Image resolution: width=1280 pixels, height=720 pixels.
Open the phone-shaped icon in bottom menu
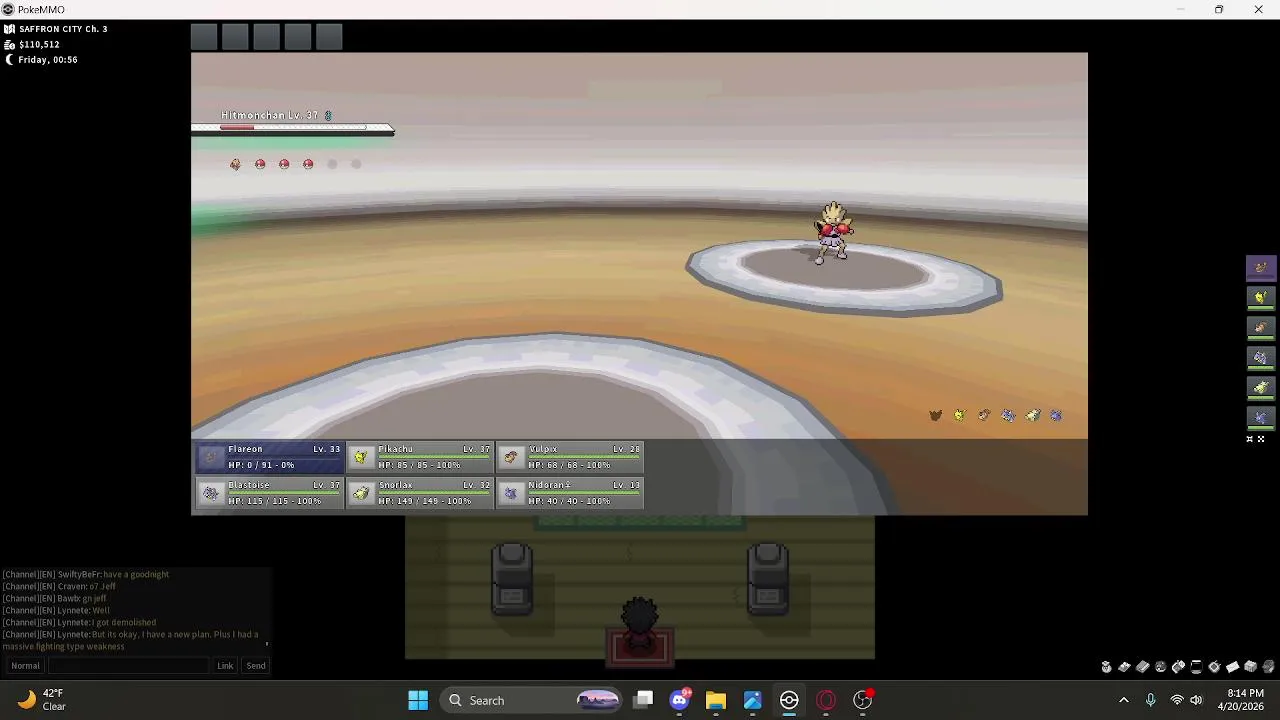[1178, 667]
